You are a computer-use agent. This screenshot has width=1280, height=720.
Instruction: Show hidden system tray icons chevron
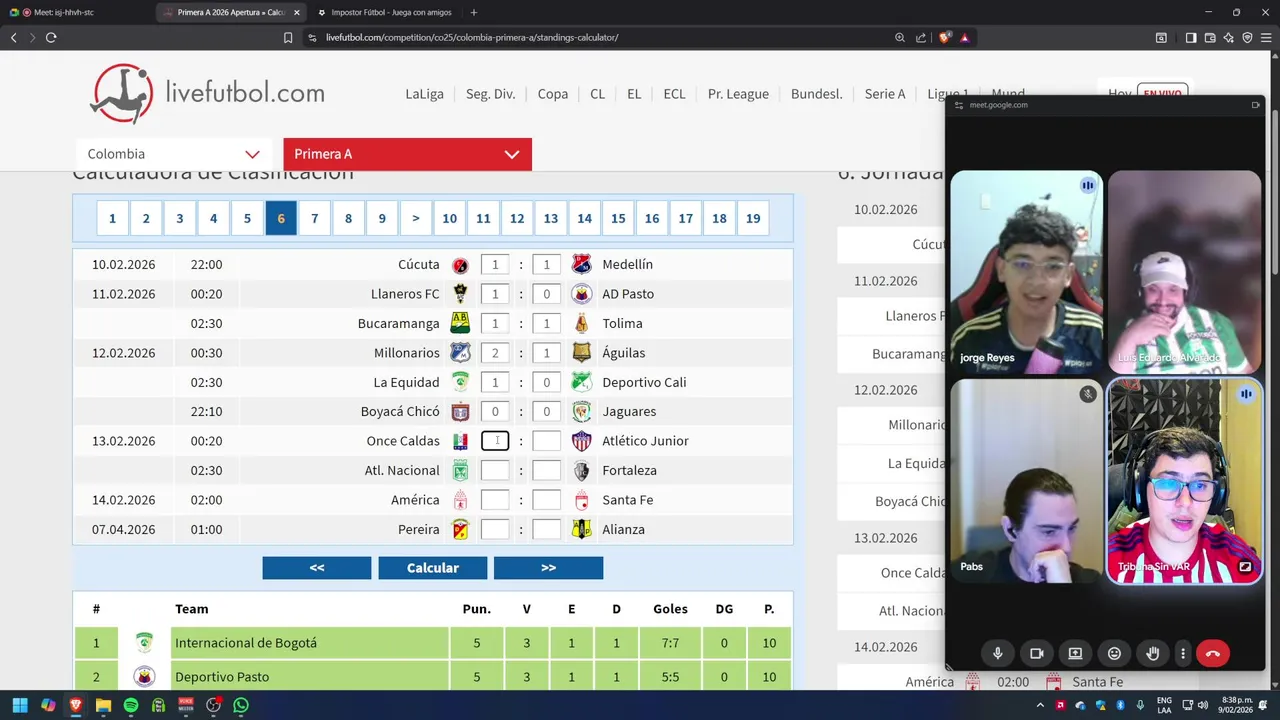click(1042, 705)
